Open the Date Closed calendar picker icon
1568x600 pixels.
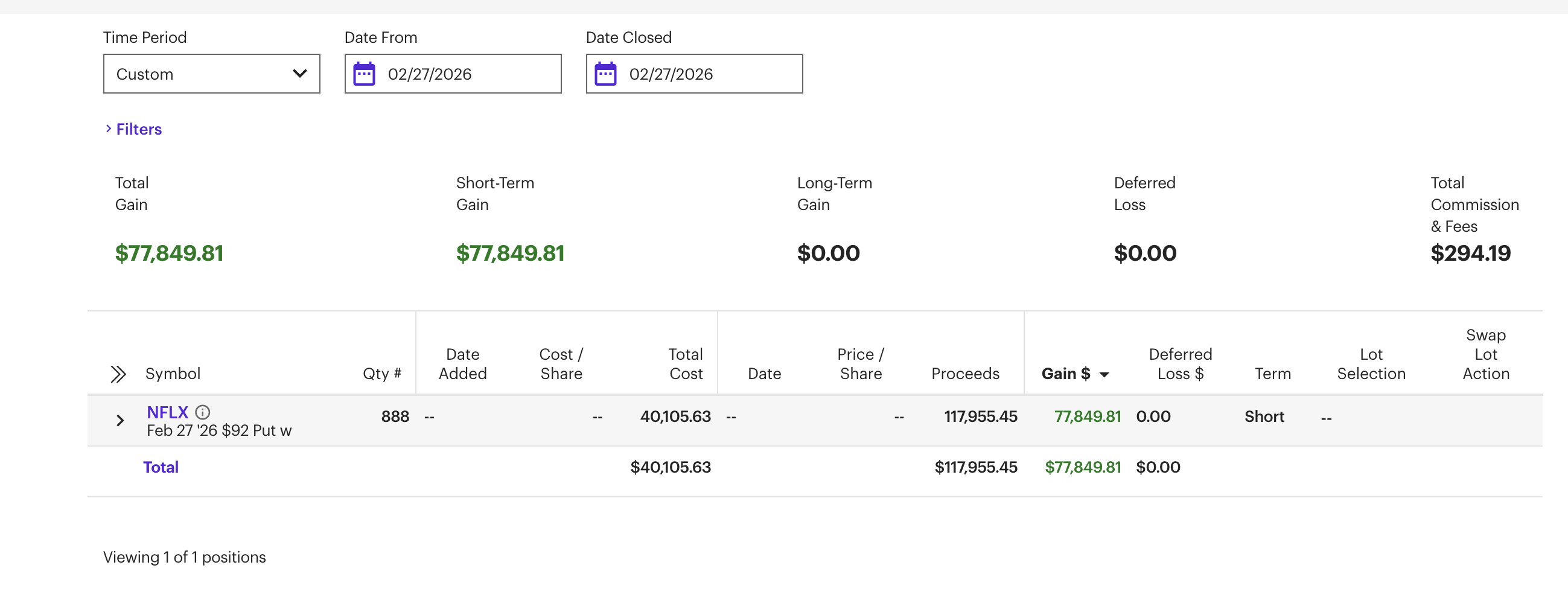coord(605,74)
